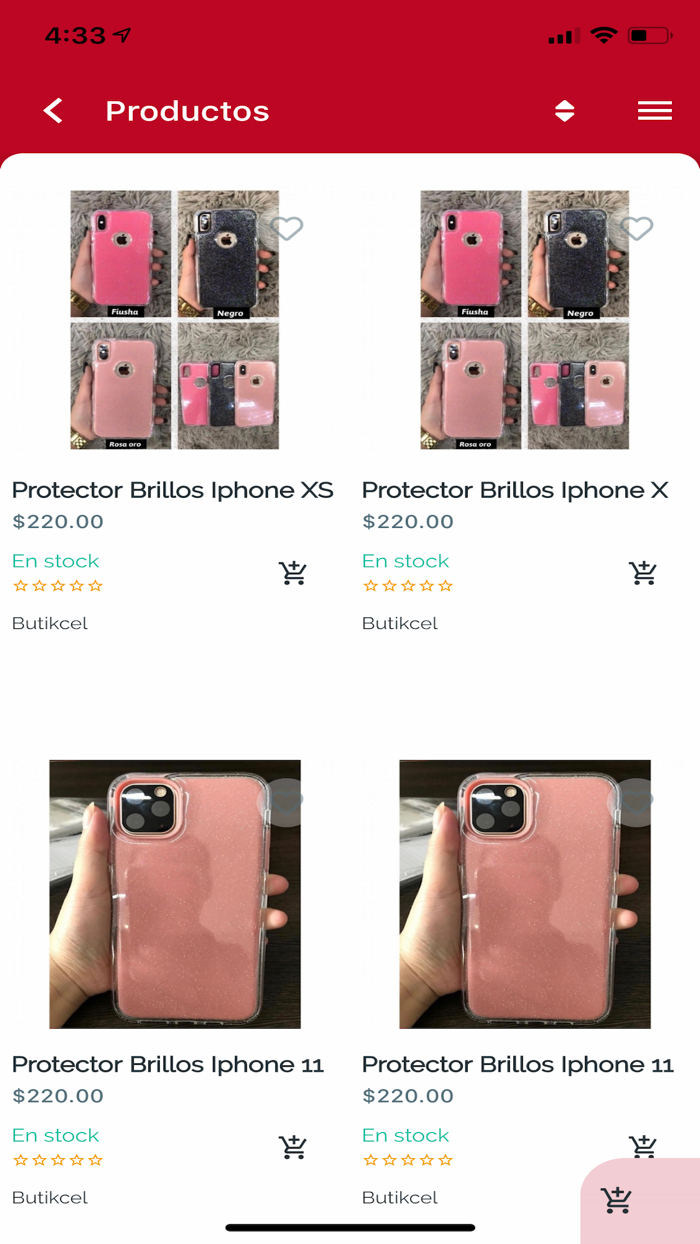Select the Productos header title
This screenshot has width=700, height=1244.
[x=187, y=111]
